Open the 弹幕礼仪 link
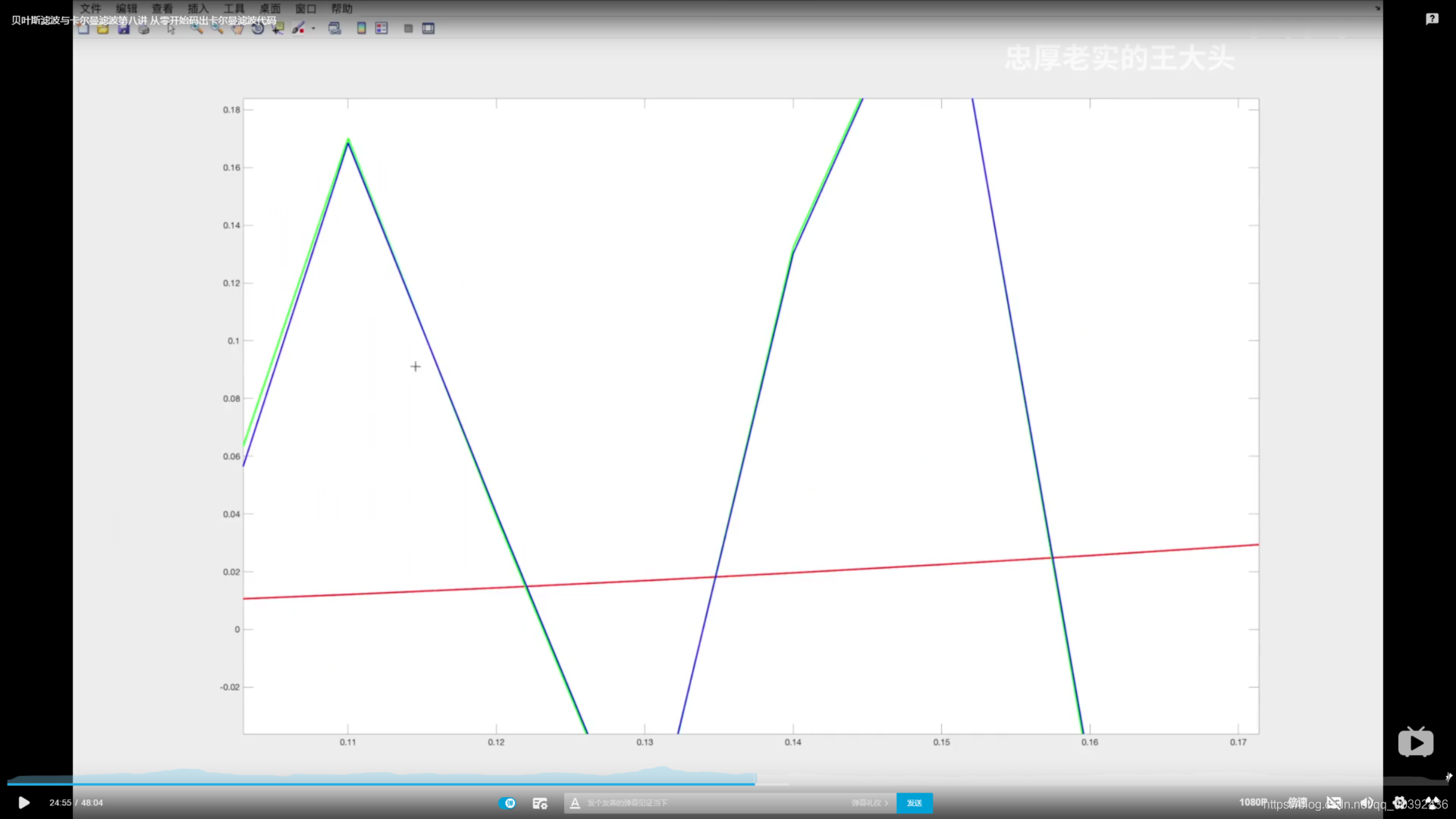The width and height of the screenshot is (1456, 819). [869, 803]
